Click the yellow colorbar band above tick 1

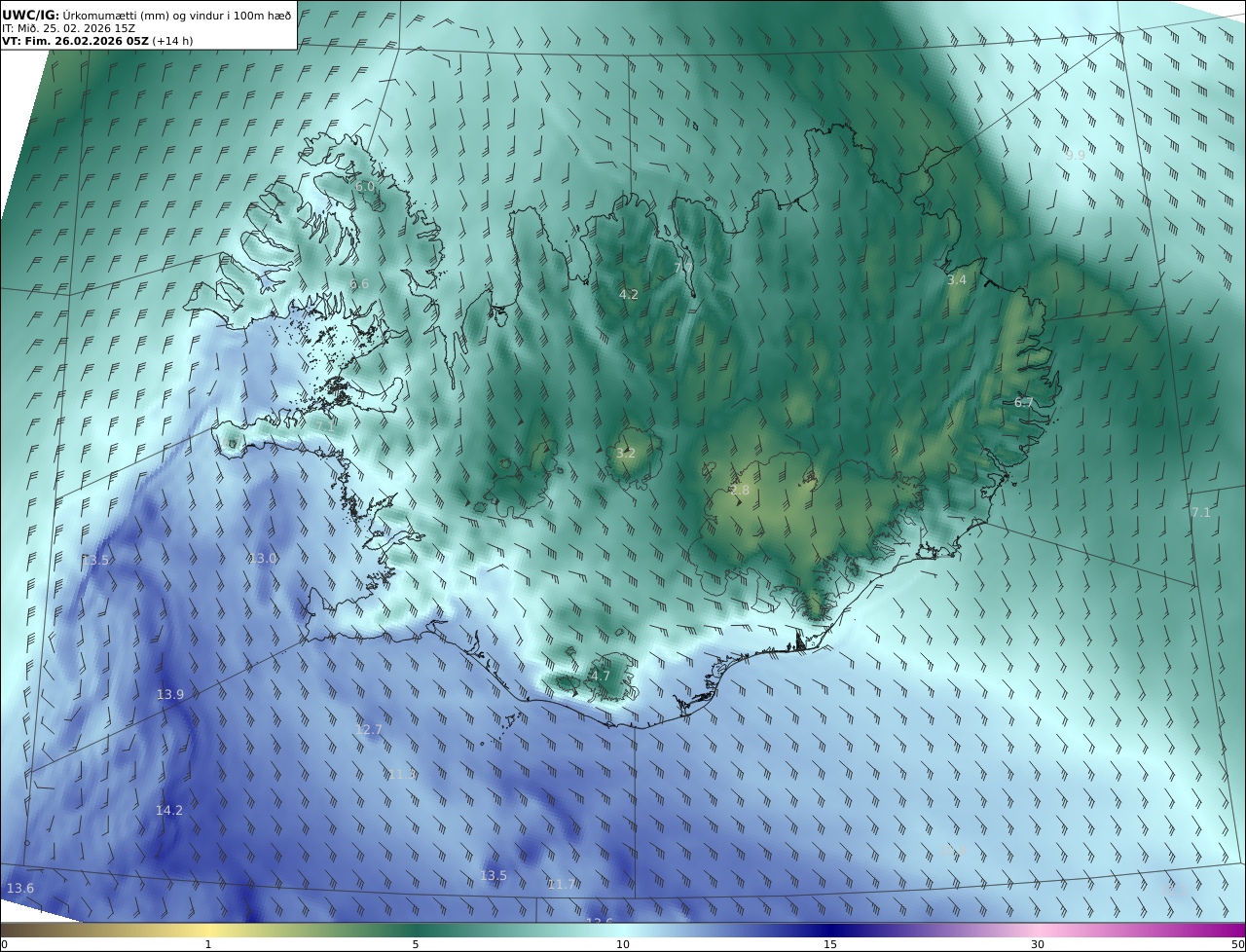[x=208, y=930]
